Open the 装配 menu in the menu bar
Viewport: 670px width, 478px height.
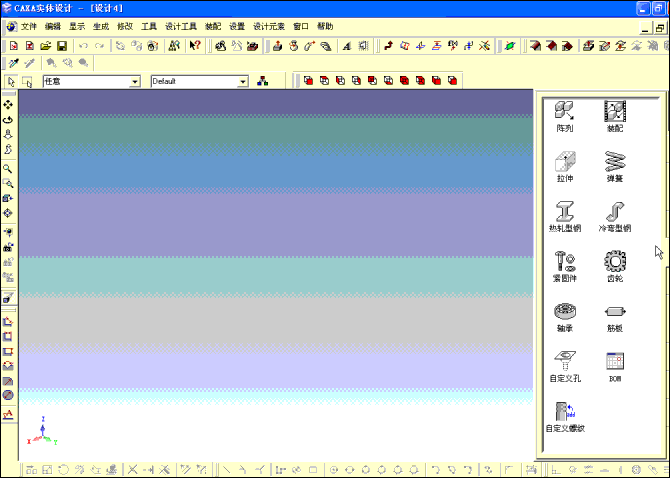pos(213,26)
